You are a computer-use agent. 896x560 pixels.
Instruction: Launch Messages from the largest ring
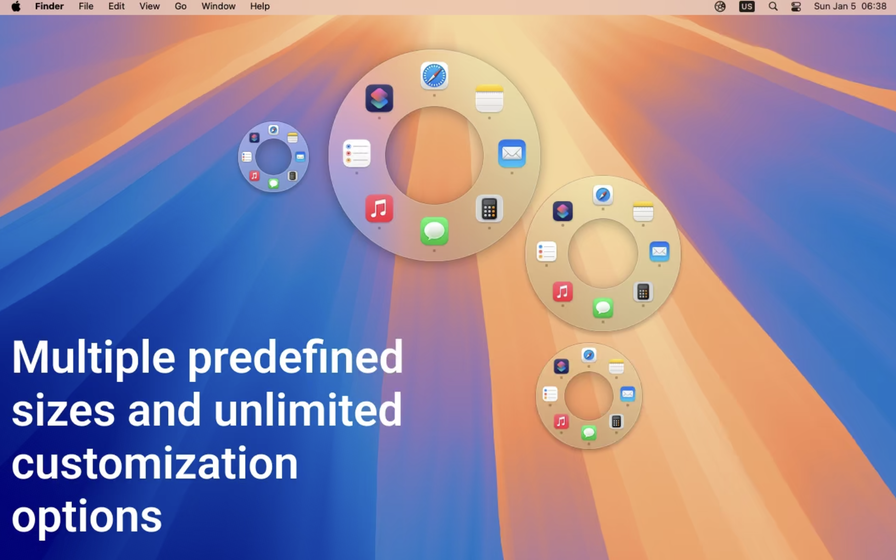(x=434, y=231)
